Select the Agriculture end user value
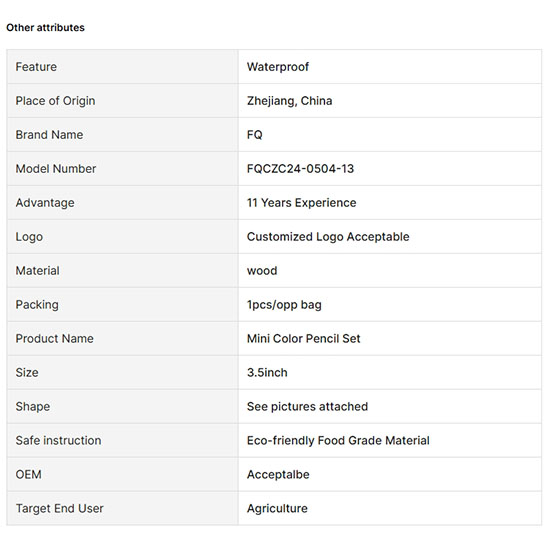Image resolution: width=550 pixels, height=550 pixels. point(277,509)
